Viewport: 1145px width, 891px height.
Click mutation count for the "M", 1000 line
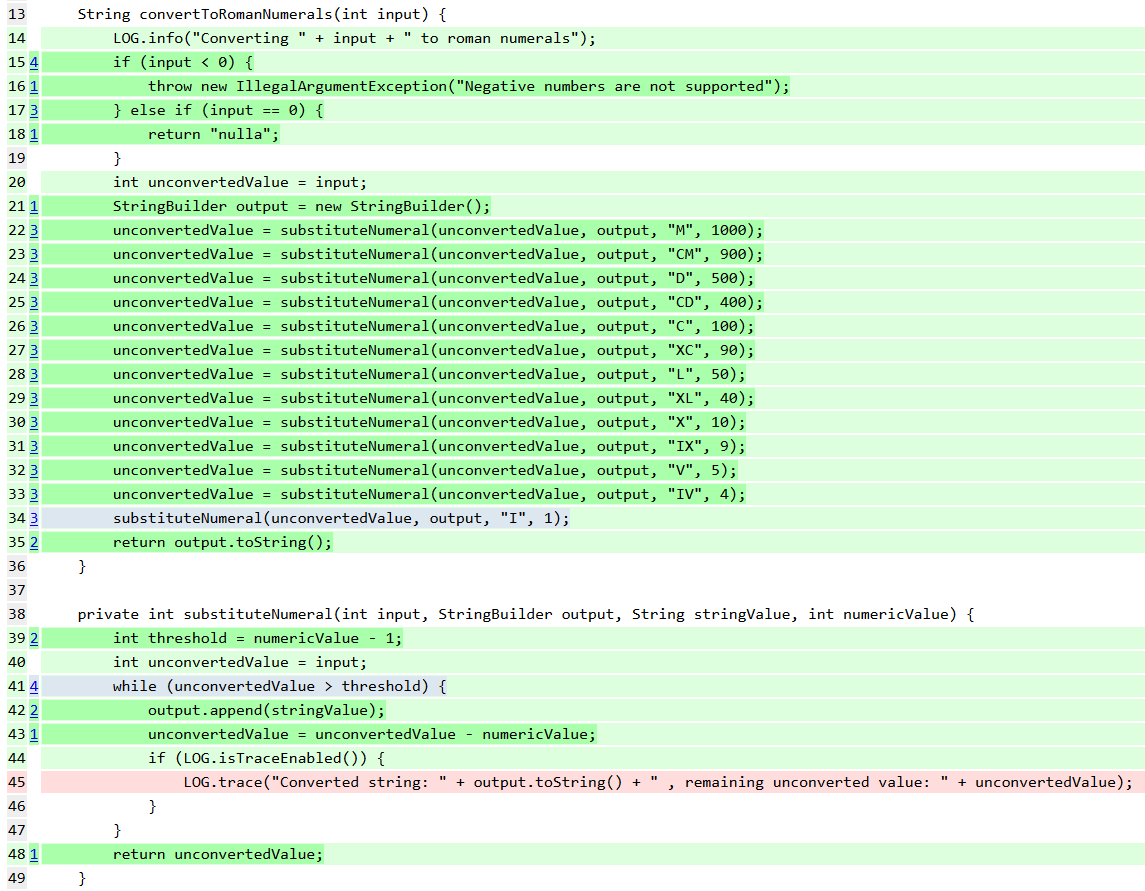[34, 230]
